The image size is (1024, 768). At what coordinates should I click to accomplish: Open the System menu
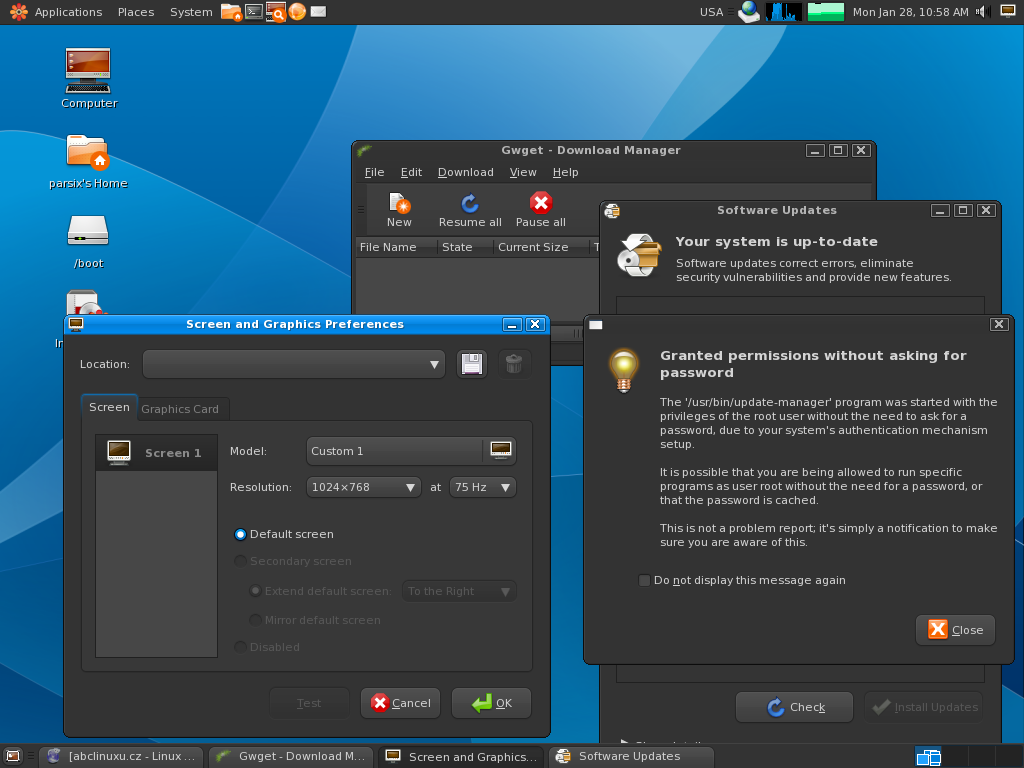191,12
